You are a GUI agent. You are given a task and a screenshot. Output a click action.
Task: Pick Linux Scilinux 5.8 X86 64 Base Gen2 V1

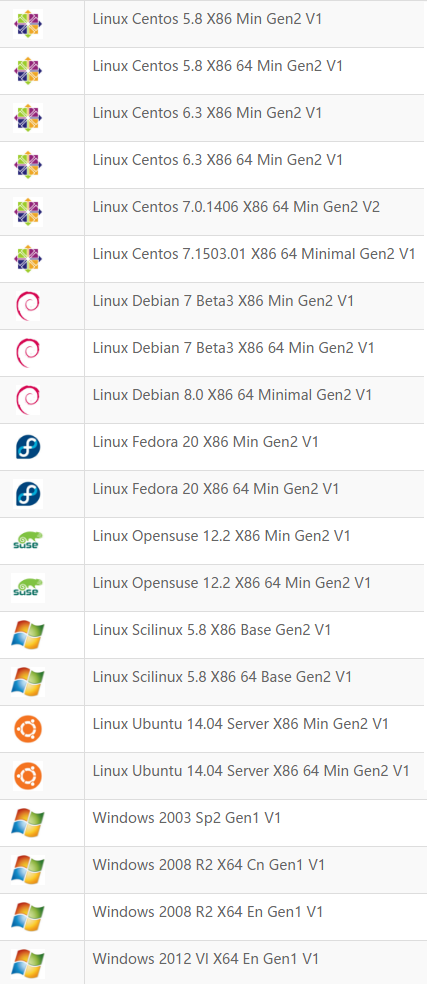pos(222,677)
